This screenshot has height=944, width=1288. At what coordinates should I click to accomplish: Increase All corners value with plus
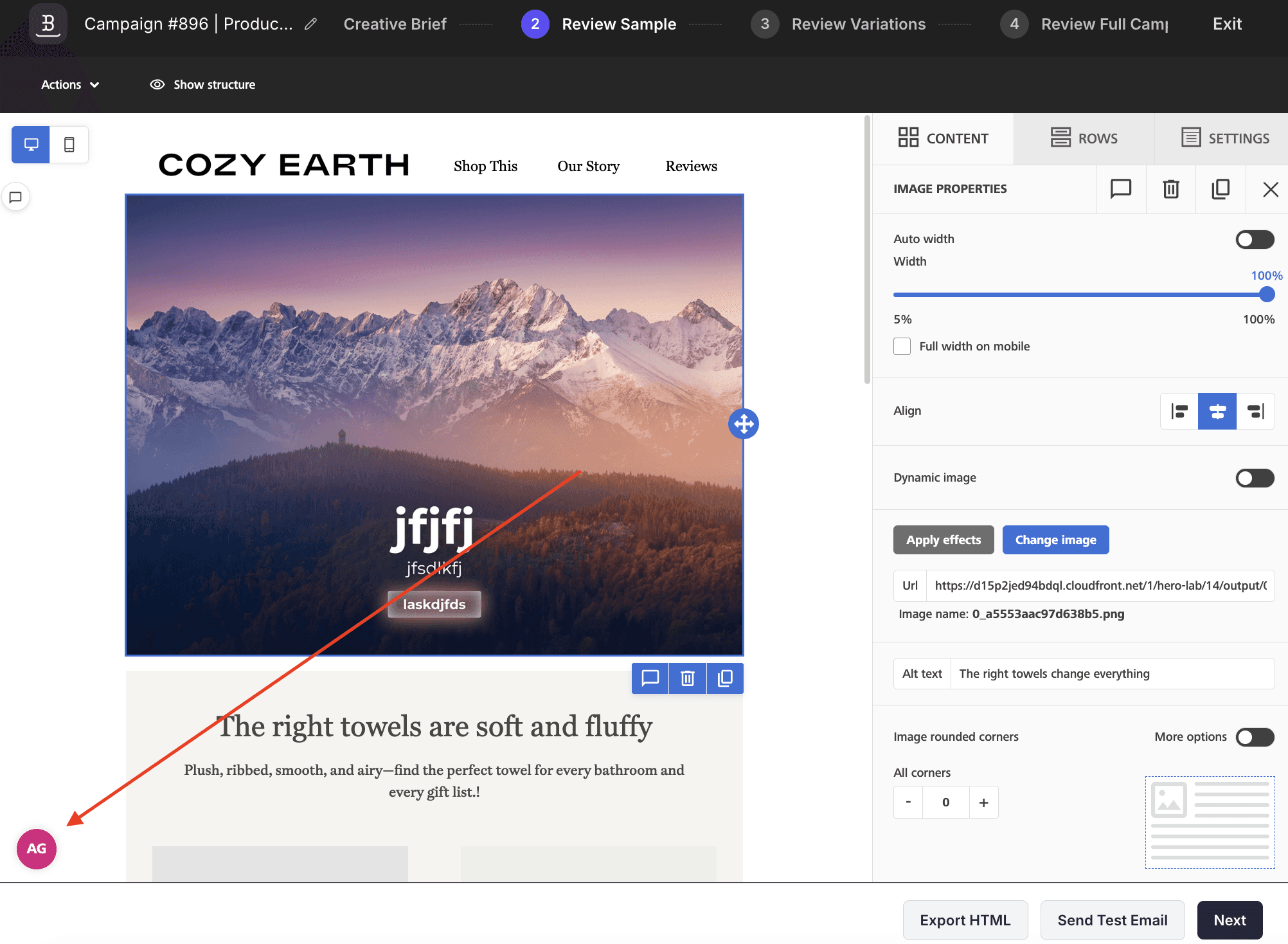point(983,803)
